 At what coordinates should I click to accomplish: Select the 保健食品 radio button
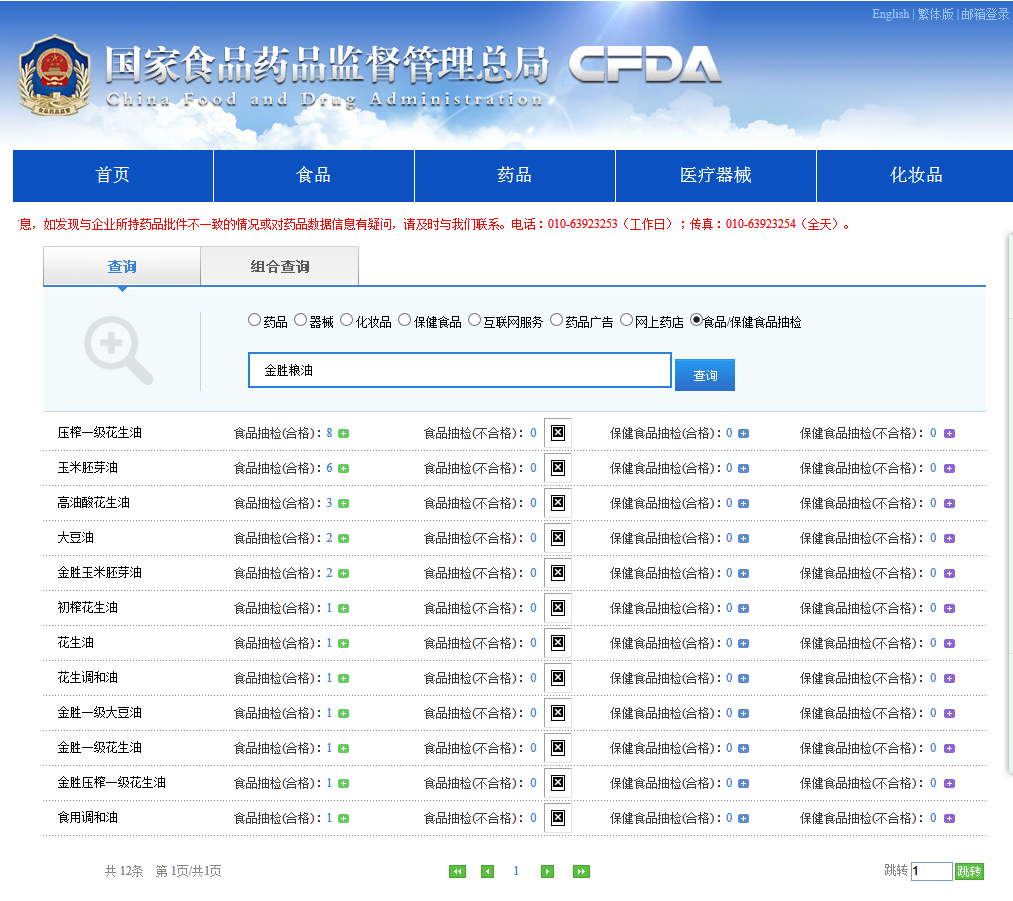tap(404, 320)
